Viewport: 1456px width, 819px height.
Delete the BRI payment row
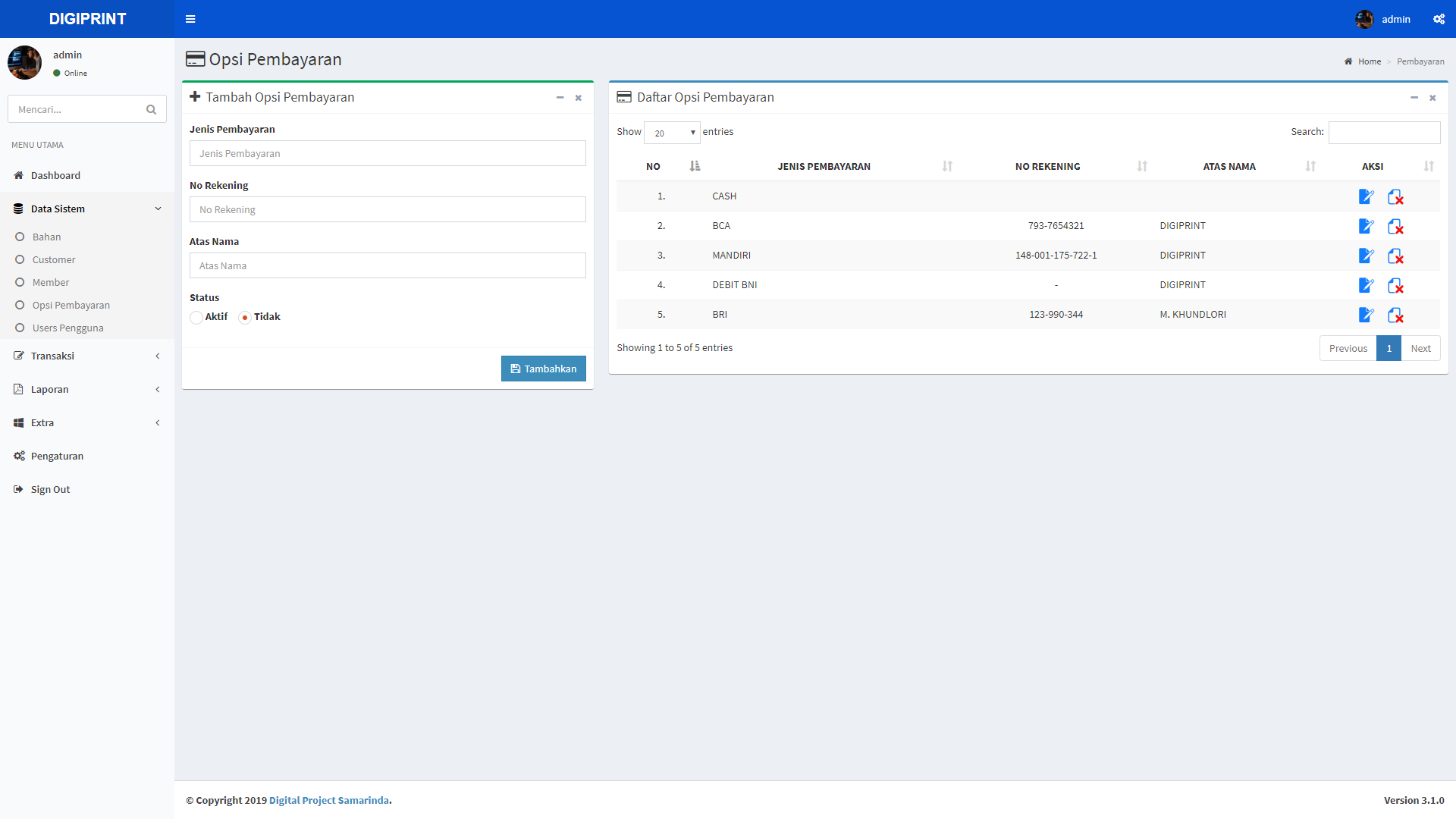coord(1395,315)
